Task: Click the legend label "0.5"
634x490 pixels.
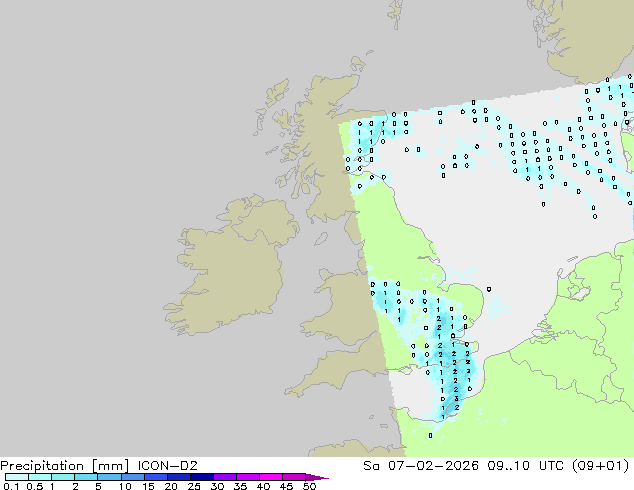Action: (34, 486)
